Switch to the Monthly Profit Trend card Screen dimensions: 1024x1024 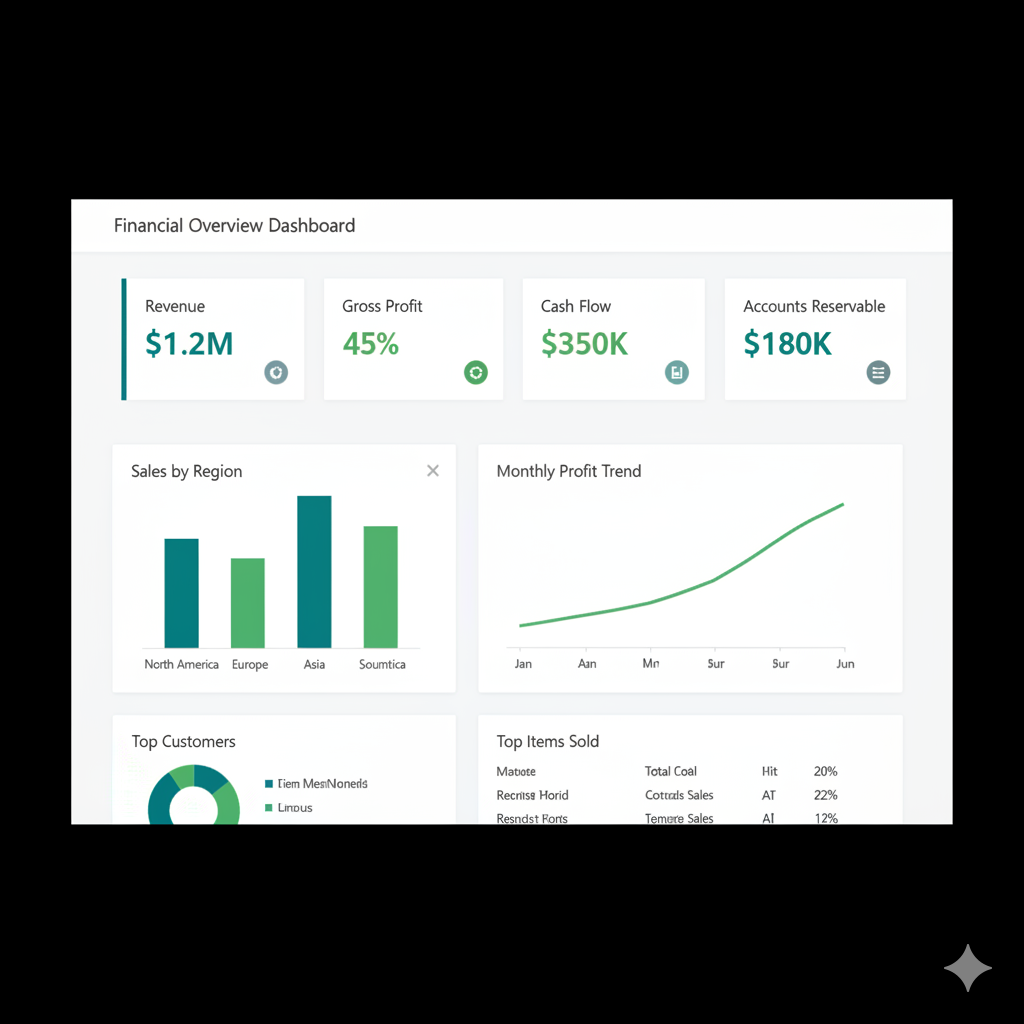(x=568, y=471)
